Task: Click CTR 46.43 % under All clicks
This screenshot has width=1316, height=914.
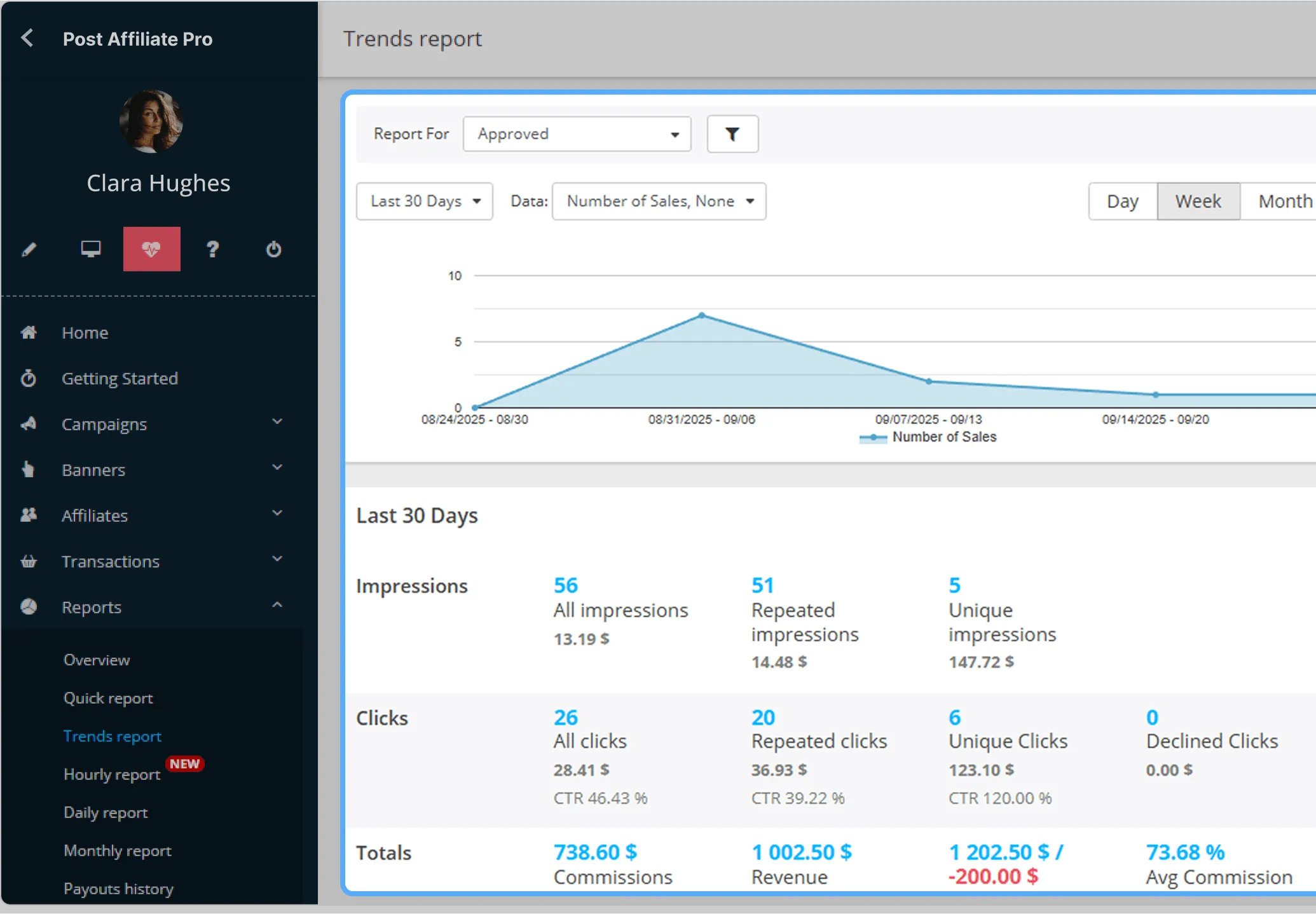Action: (x=601, y=798)
